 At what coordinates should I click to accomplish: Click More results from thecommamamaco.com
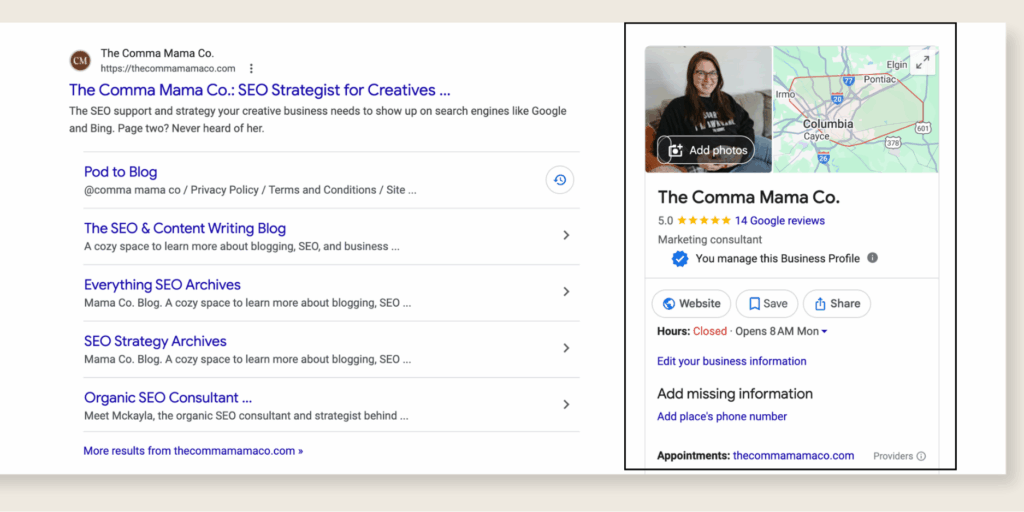pos(193,451)
